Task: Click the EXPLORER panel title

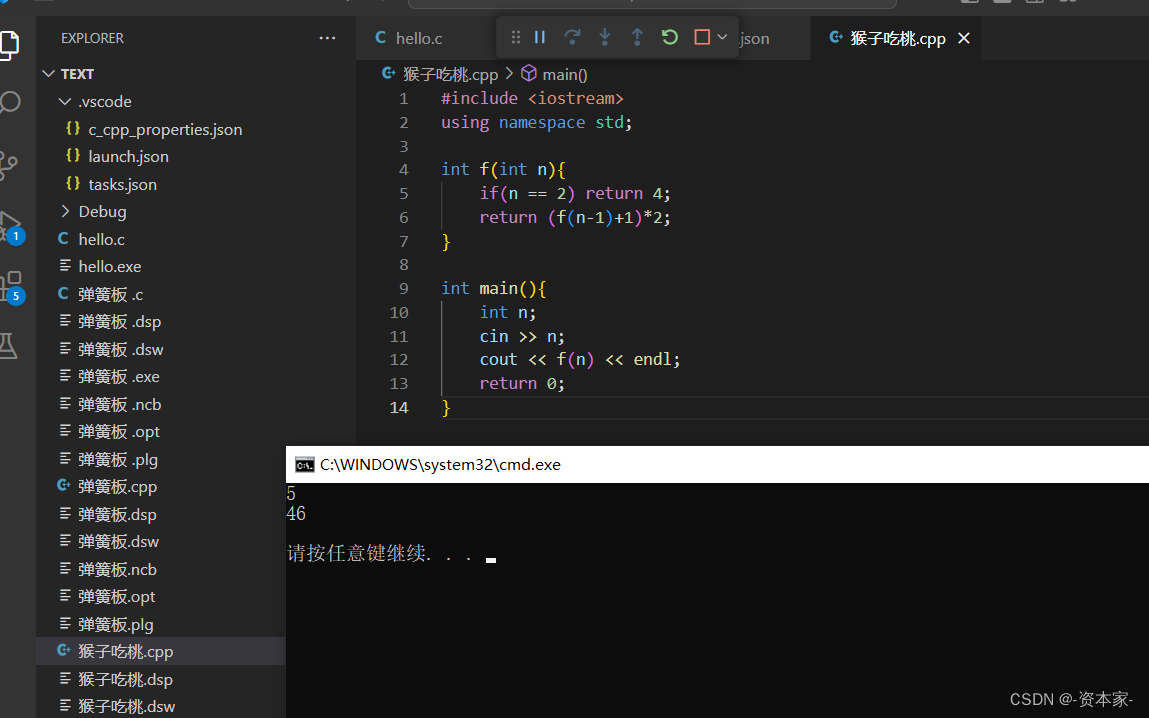Action: (x=92, y=38)
